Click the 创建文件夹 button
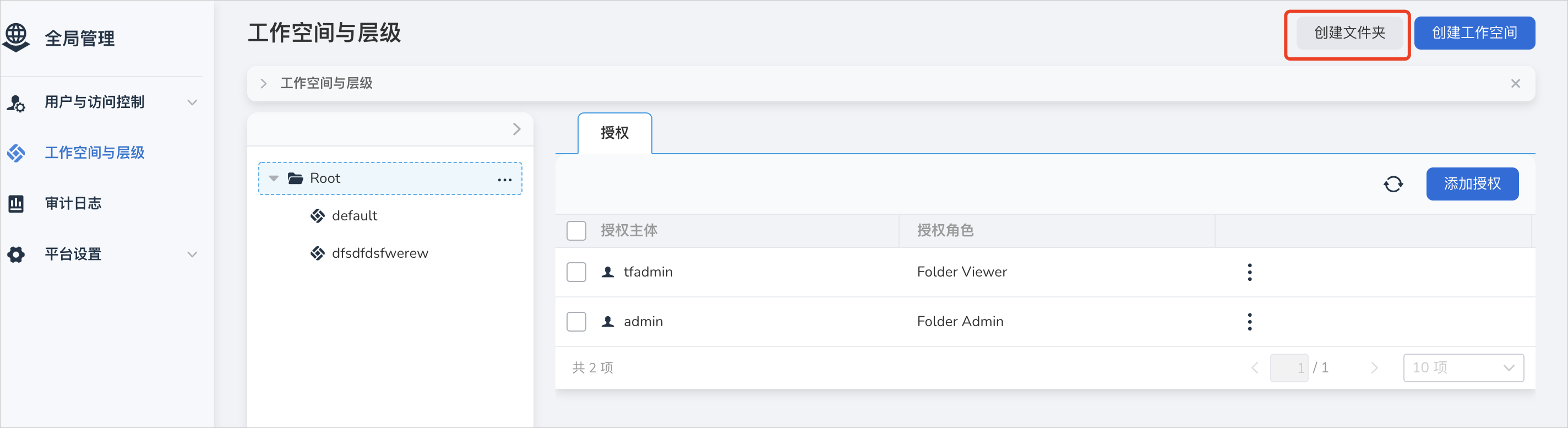1568x428 pixels. click(1349, 33)
